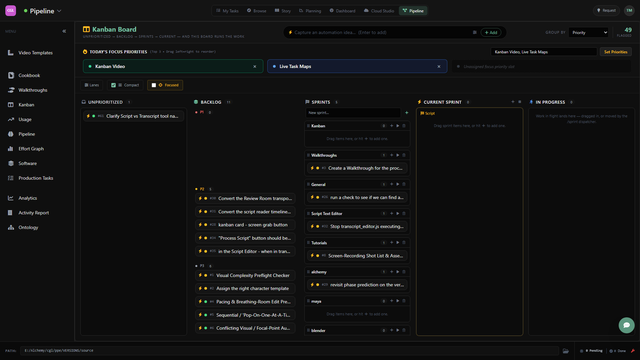Open the menu icon in Current Sprint header
The height and width of the screenshot is (360, 640).
tap(520, 102)
